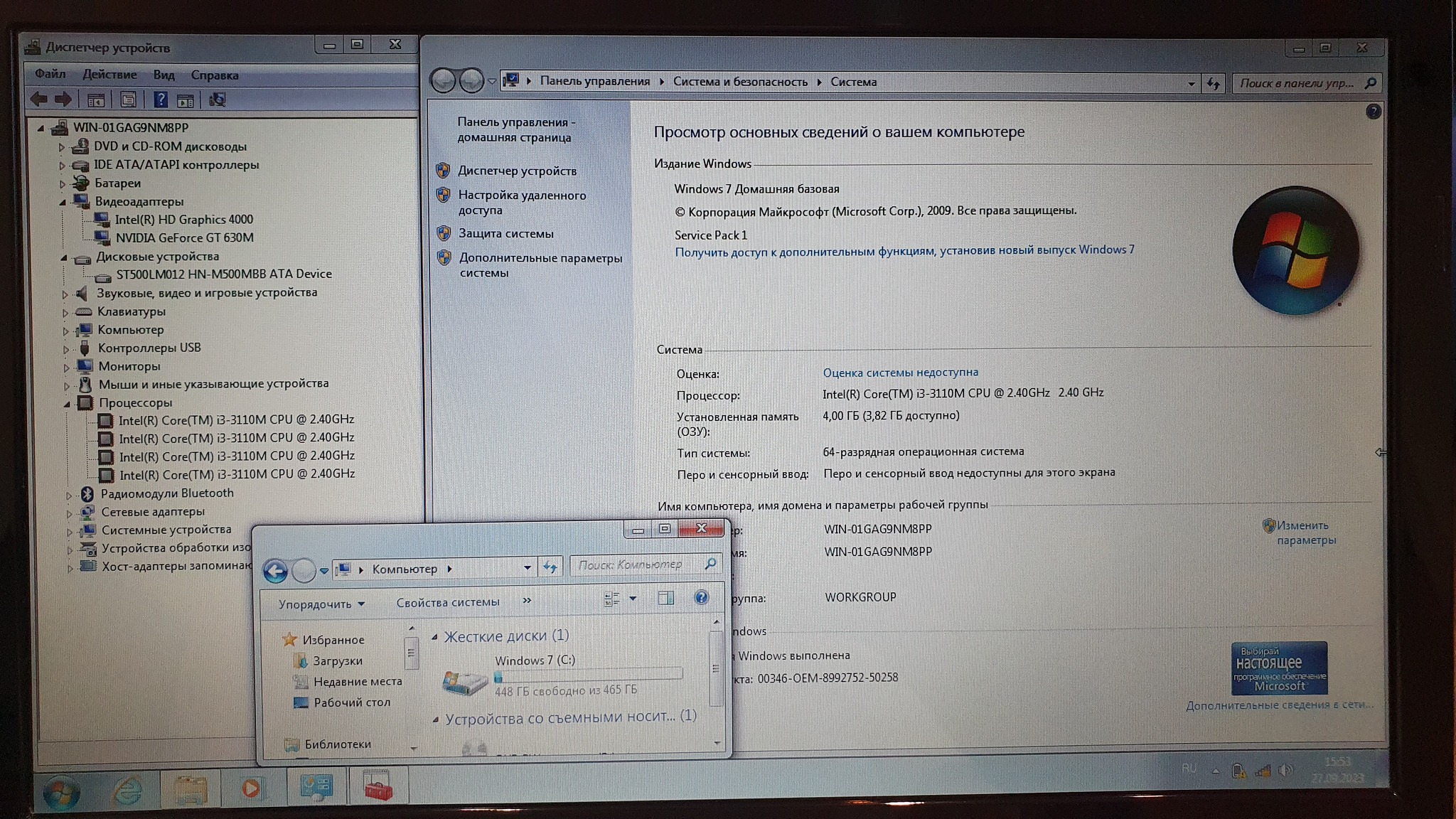
Task: Click the Поиск в панели управления search field
Action: [1296, 83]
